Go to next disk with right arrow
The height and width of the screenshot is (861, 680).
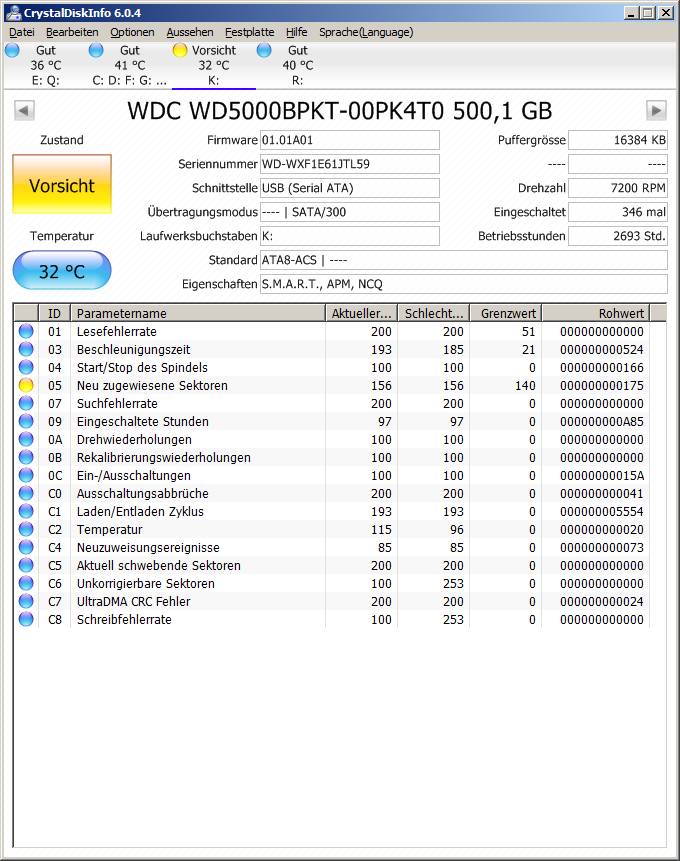(656, 110)
